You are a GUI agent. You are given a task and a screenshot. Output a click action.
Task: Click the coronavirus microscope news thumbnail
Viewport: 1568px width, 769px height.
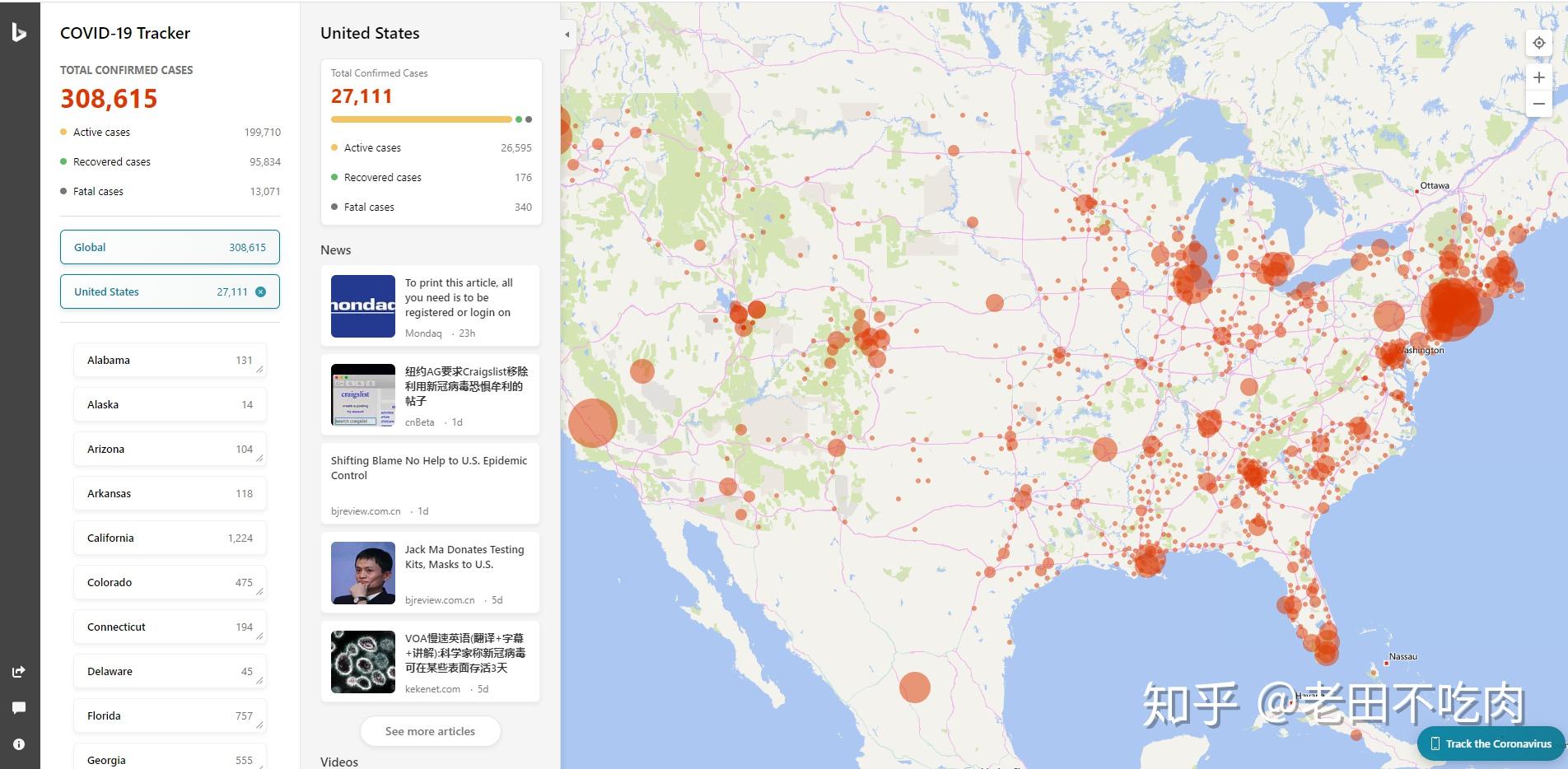tap(362, 662)
